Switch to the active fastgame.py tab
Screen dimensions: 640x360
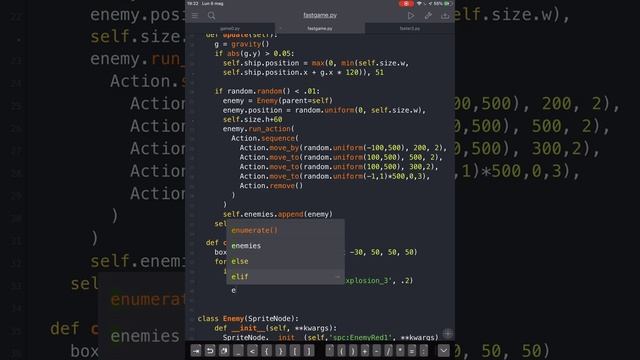coord(320,28)
